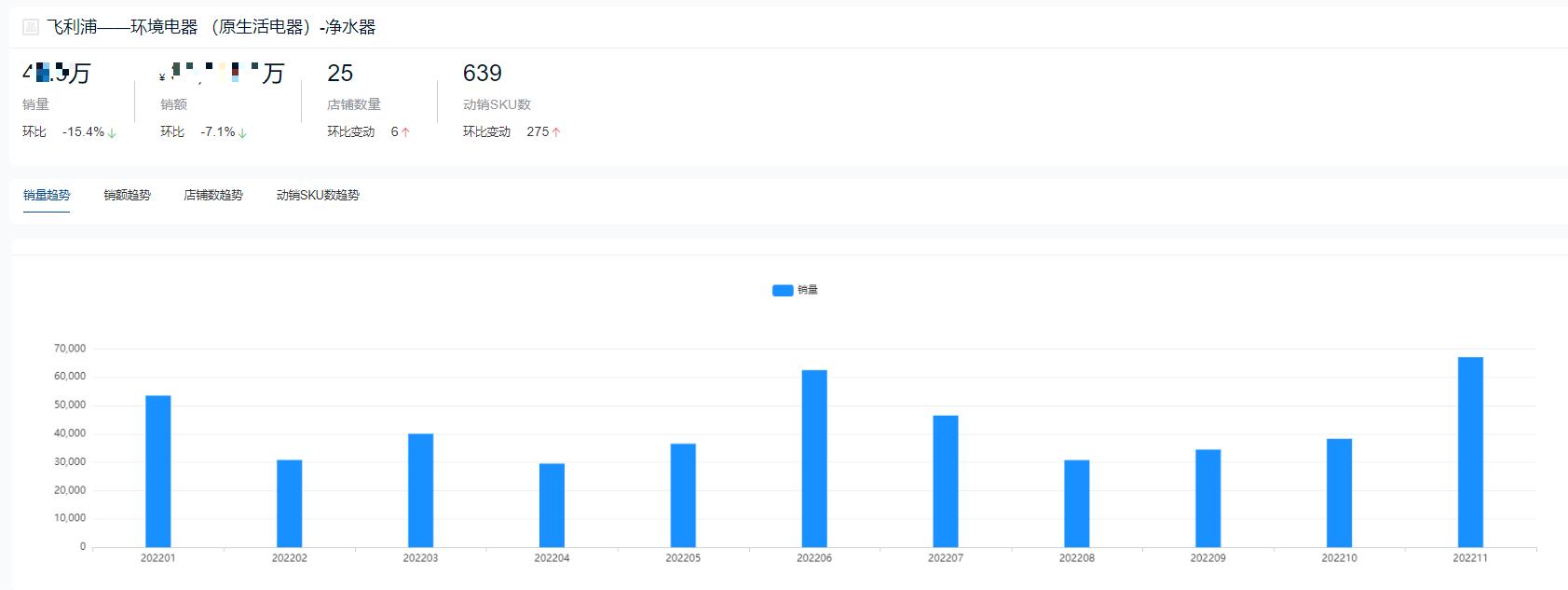The image size is (1568, 590).
Task: Click the 202201 sales bar
Action: coord(158,472)
